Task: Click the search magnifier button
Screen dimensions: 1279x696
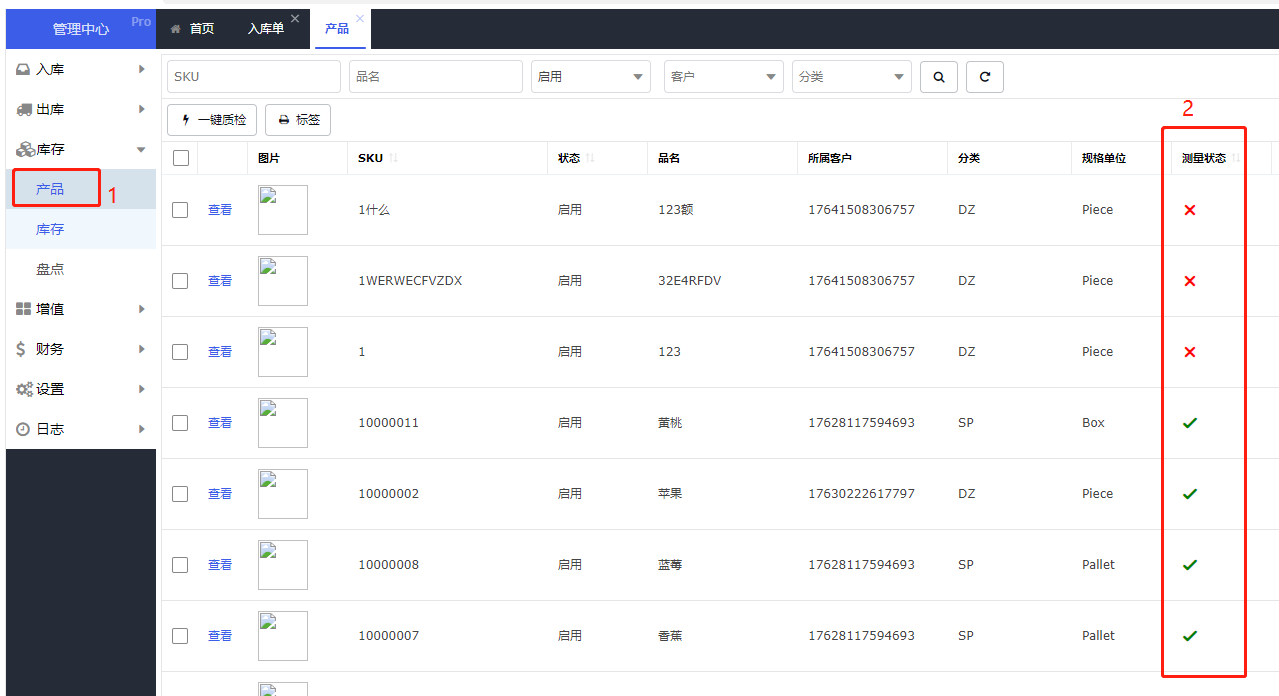Action: 938,77
